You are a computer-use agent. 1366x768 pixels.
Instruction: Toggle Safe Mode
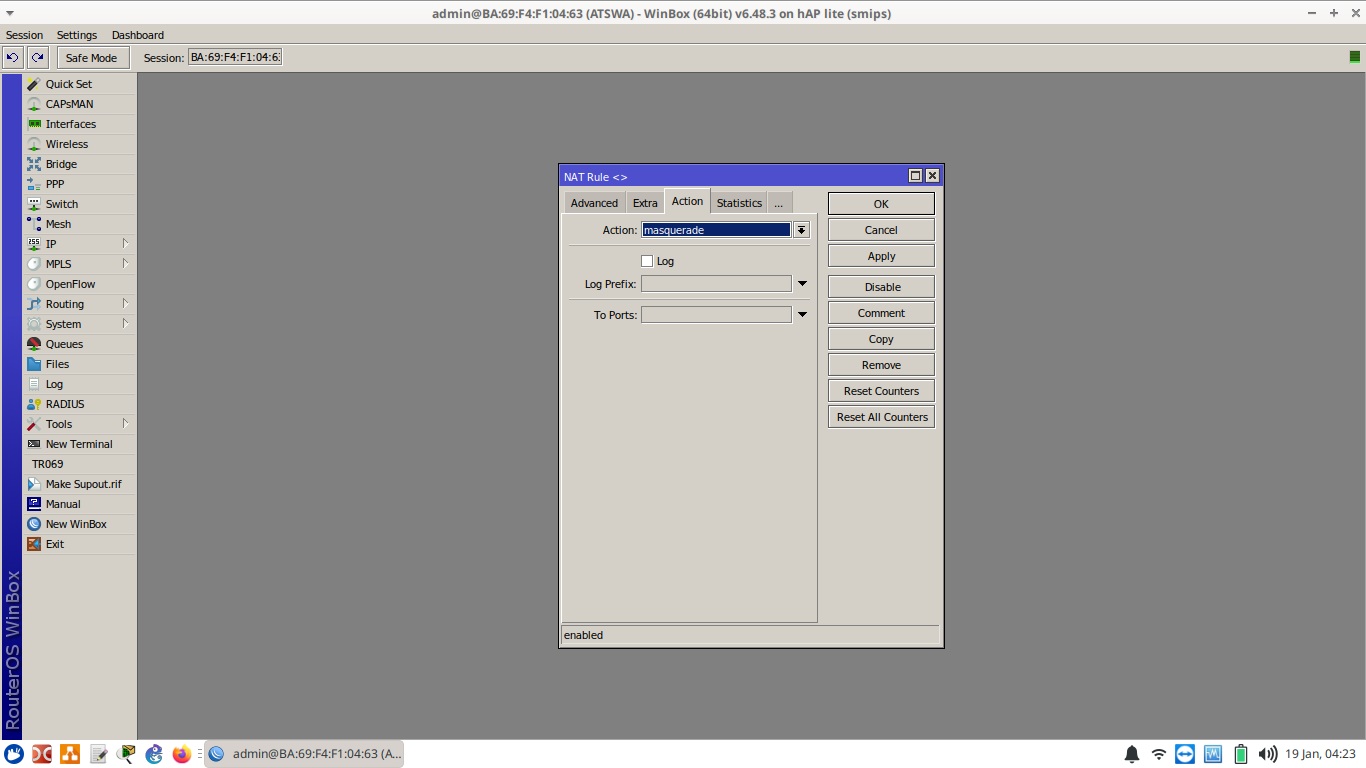(91, 57)
